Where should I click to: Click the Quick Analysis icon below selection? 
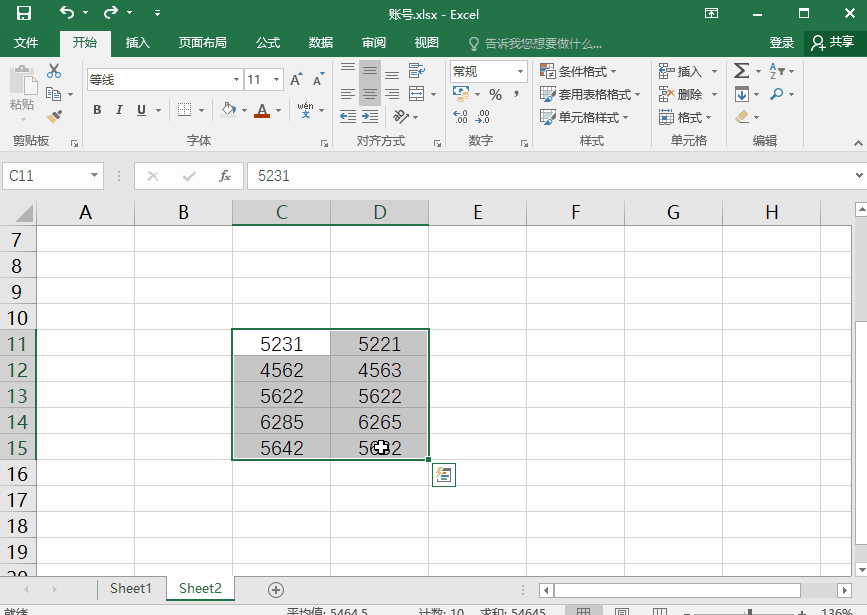[444, 475]
